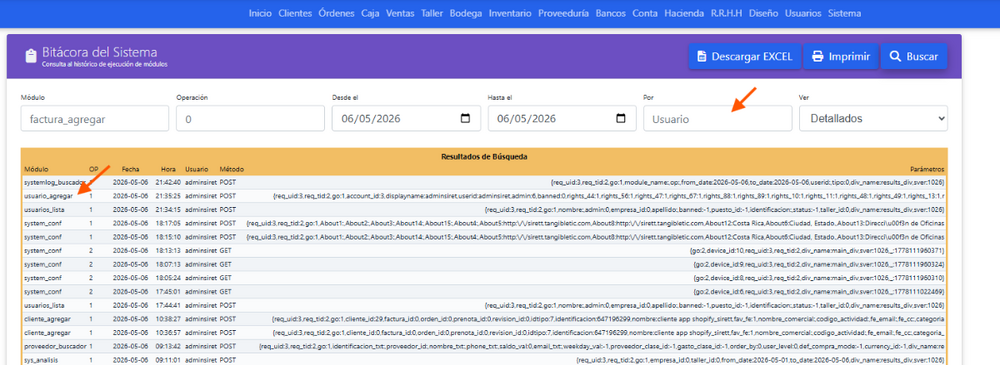
Task: Click the Módulo column header
Action: [36, 169]
